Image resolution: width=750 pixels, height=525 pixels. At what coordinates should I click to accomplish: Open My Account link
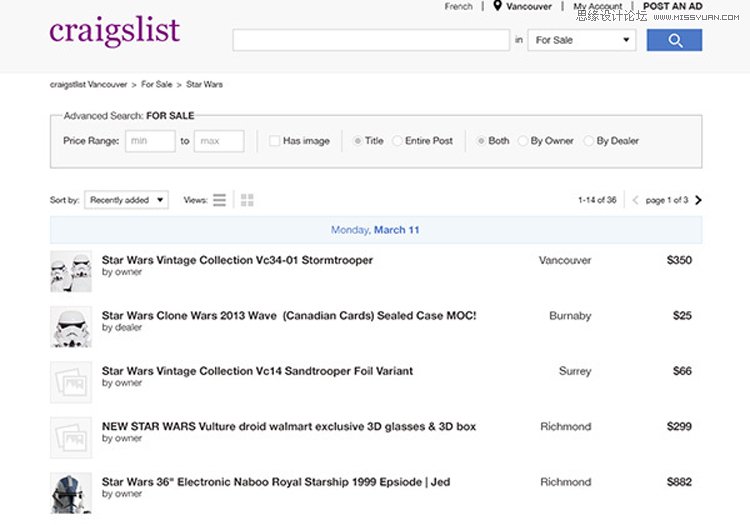598,6
